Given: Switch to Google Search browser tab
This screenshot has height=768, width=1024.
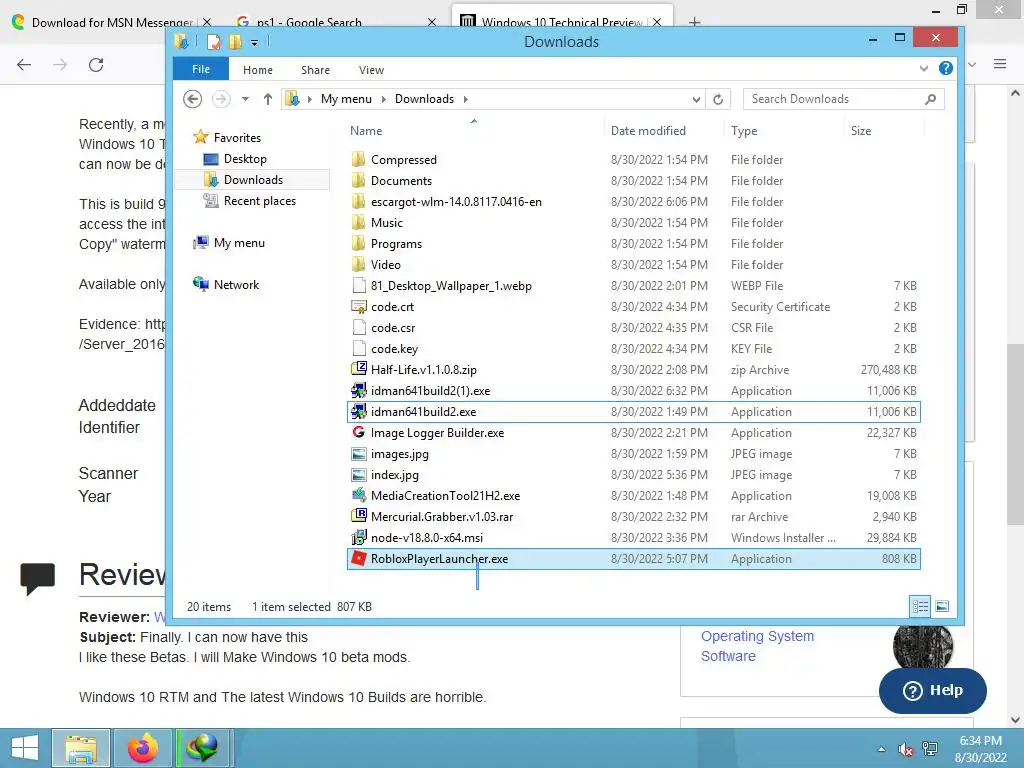Looking at the screenshot, I should pos(309,22).
